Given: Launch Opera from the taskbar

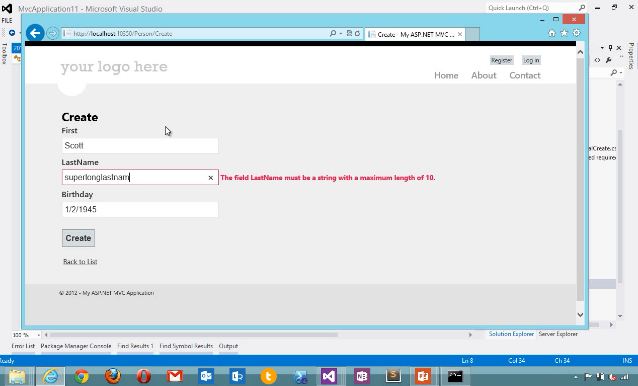Looking at the screenshot, I should [144, 377].
